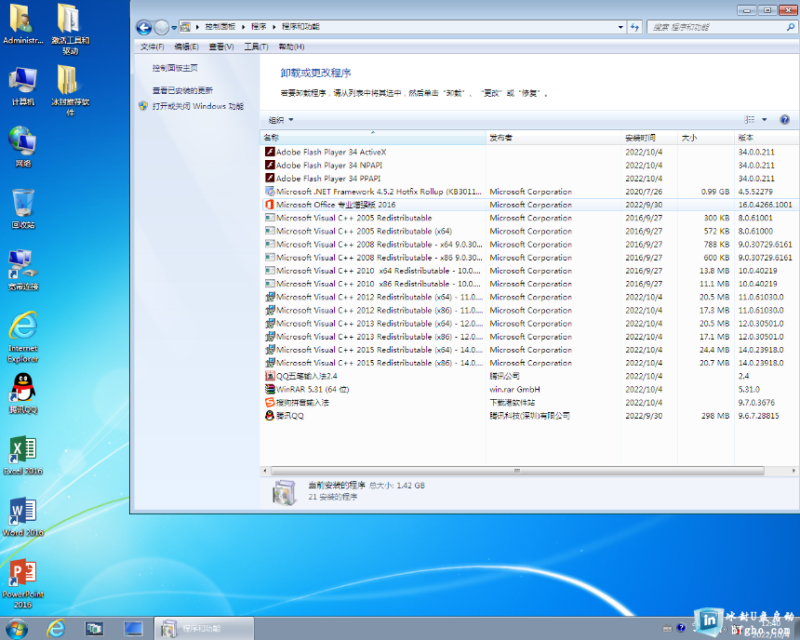Viewport: 800px width, 640px height.
Task: Select Microsoft Office 专业增强版 2016 icon
Action: [x=268, y=205]
